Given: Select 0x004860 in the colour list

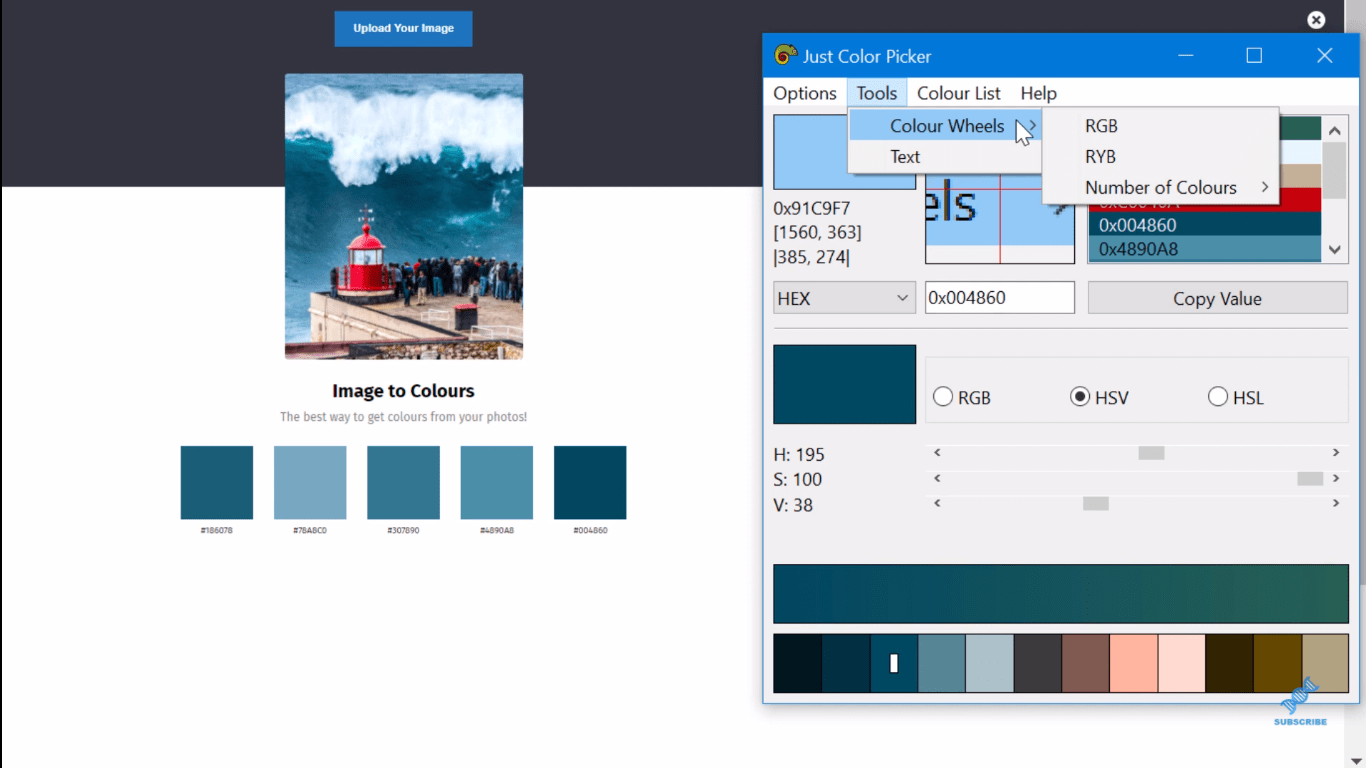Looking at the screenshot, I should pos(1205,225).
